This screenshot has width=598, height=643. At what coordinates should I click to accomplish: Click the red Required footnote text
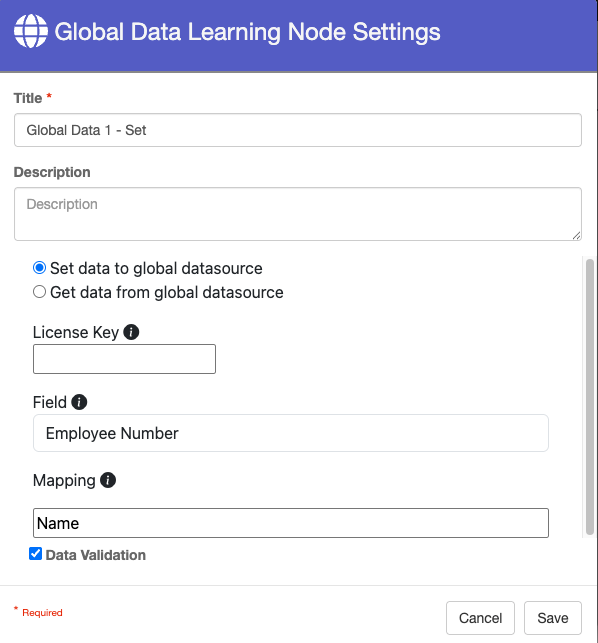click(42, 612)
